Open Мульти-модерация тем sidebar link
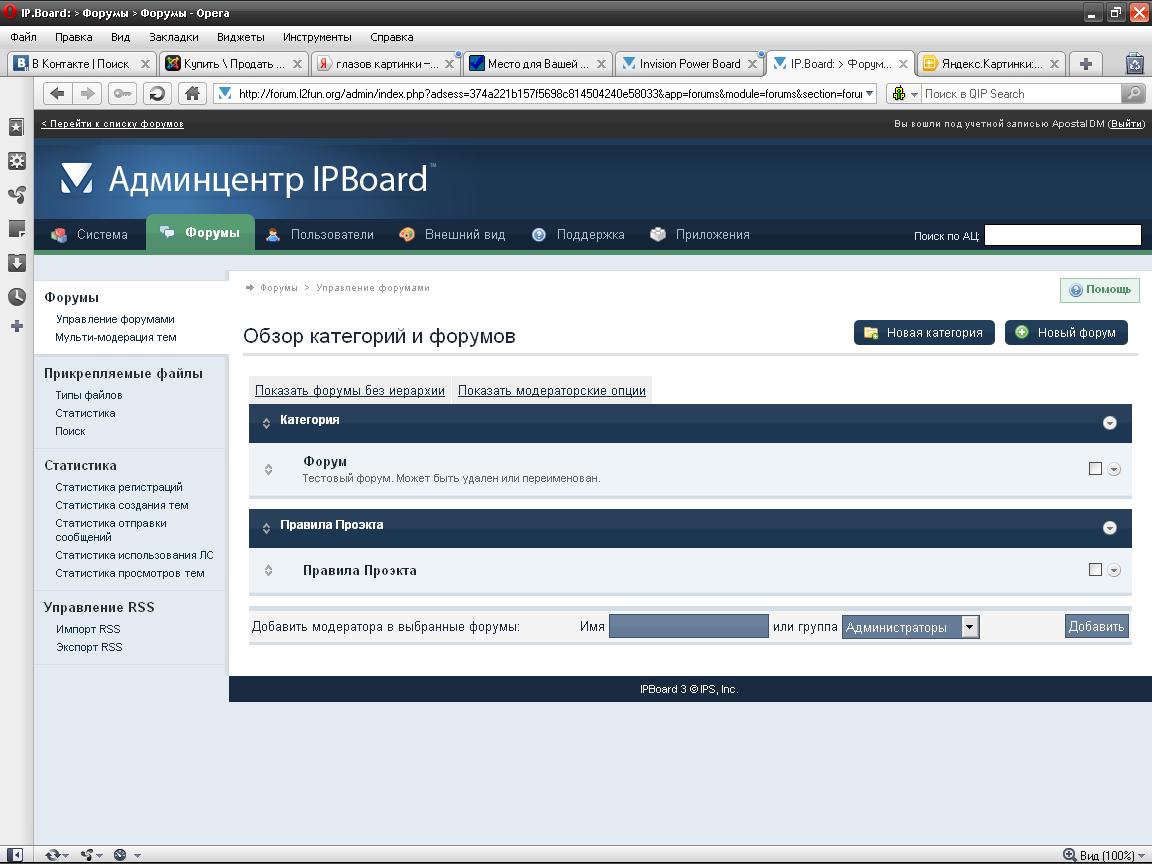The width and height of the screenshot is (1152, 864). (x=116, y=337)
